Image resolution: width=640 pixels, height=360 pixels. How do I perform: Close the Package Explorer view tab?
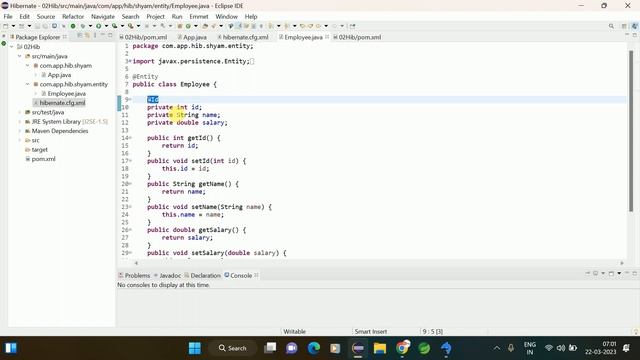pyautogui.click(x=65, y=37)
